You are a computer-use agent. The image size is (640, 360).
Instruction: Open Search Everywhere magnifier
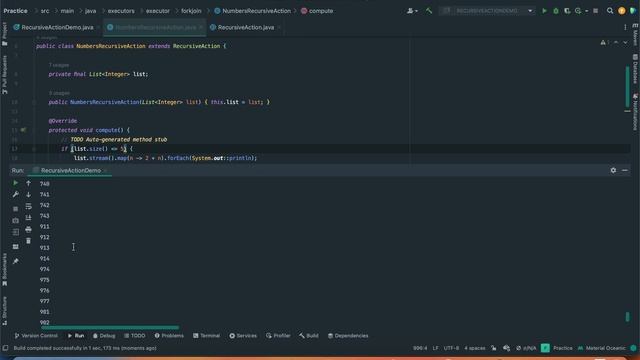(610, 11)
